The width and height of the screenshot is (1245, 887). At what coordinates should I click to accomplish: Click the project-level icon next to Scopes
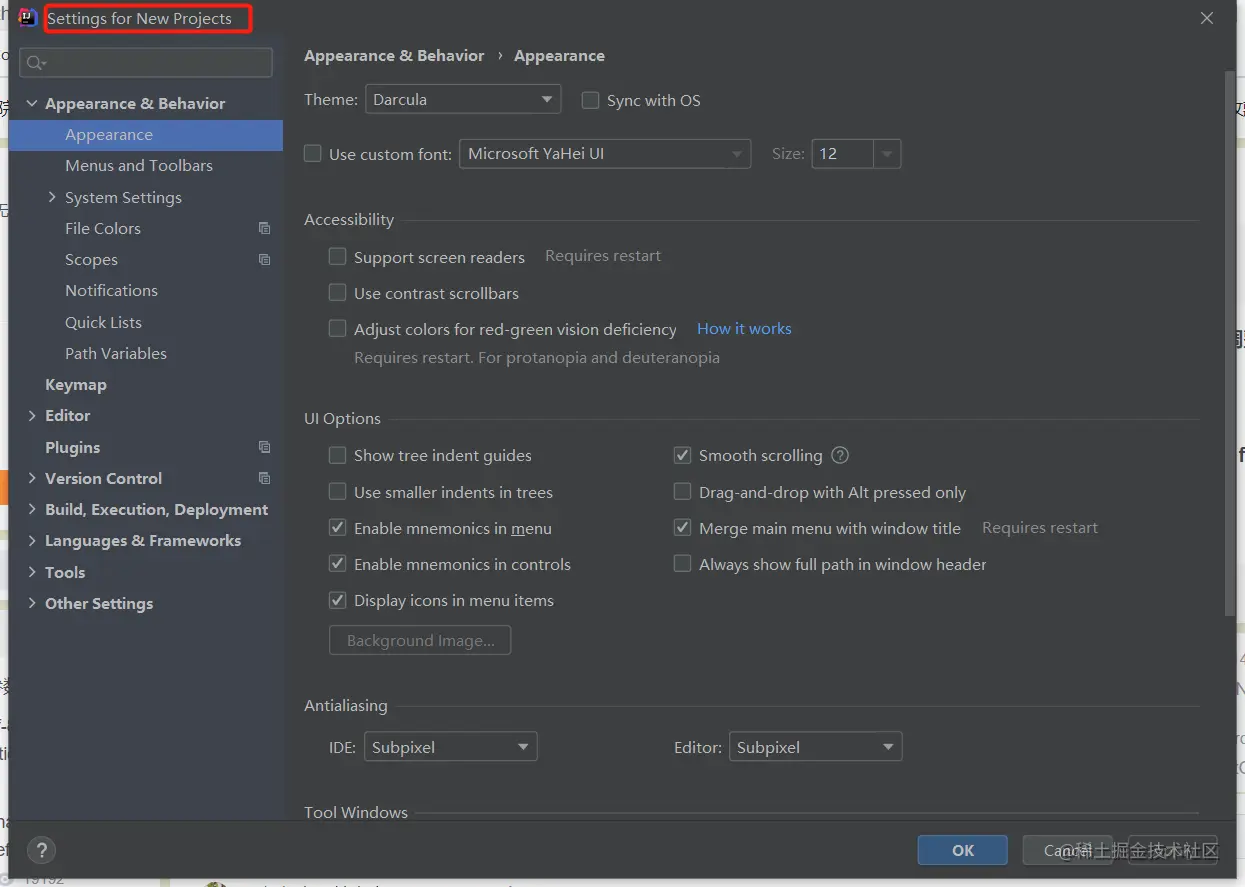point(264,259)
